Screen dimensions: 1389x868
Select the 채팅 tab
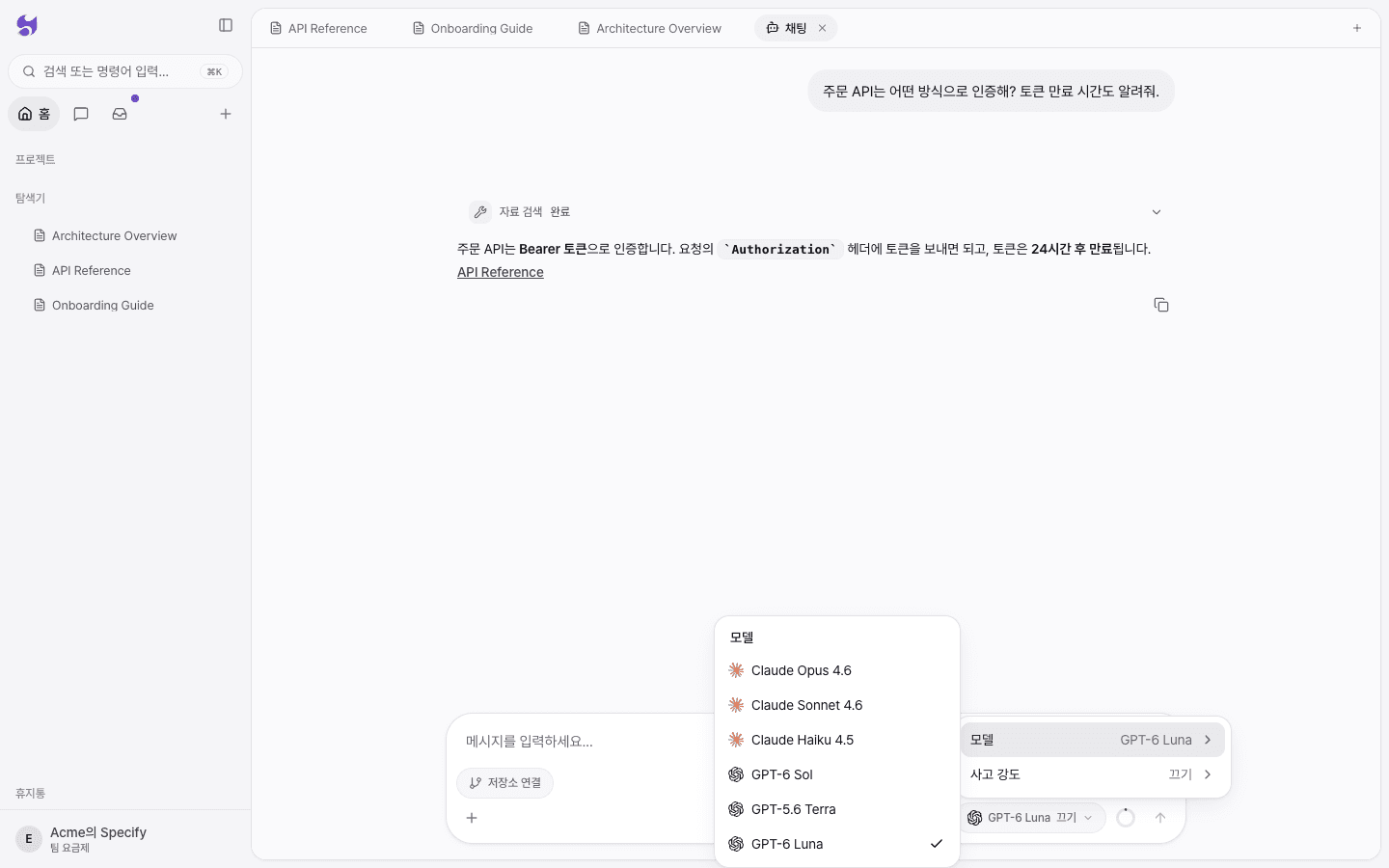click(x=796, y=28)
